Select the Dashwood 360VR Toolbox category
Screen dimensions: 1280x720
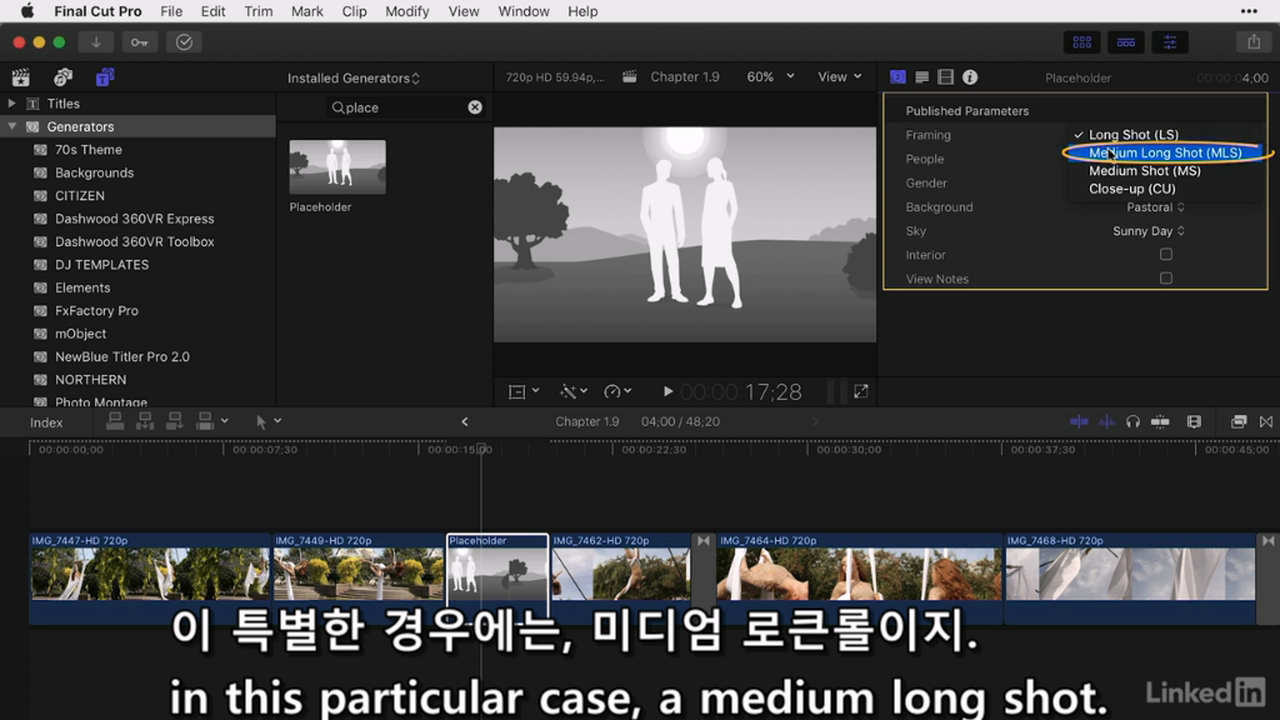point(134,242)
